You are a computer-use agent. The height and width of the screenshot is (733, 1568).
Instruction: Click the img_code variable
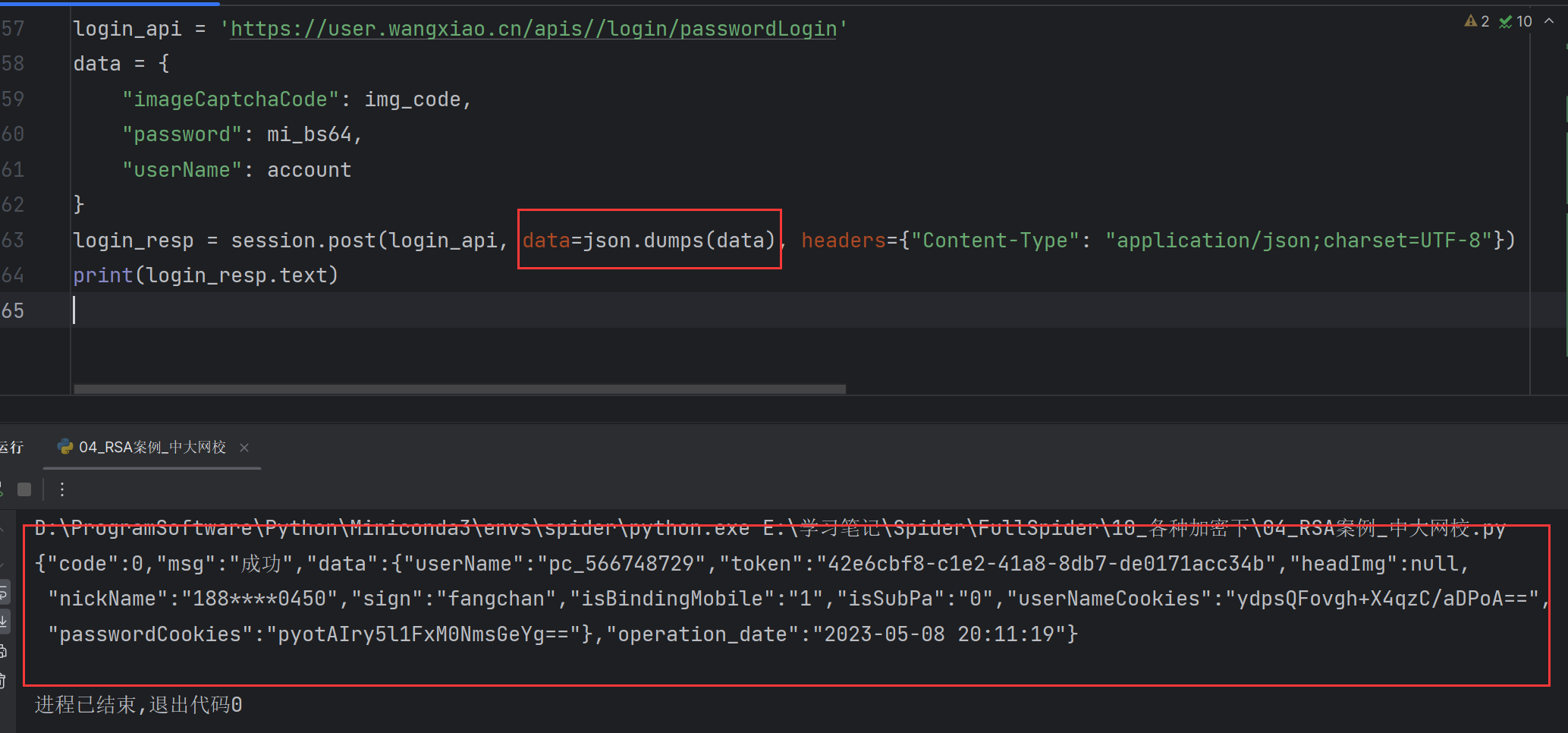(x=413, y=99)
